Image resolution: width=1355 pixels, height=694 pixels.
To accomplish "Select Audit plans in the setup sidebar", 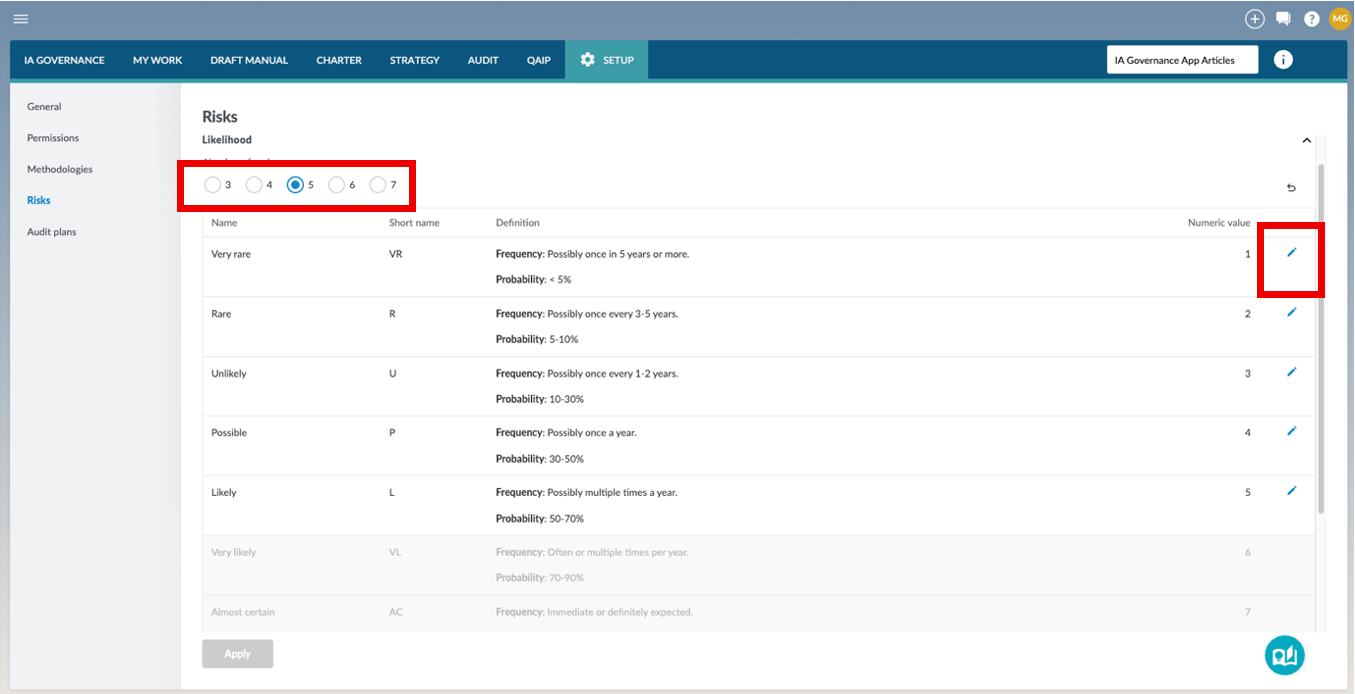I will [52, 232].
